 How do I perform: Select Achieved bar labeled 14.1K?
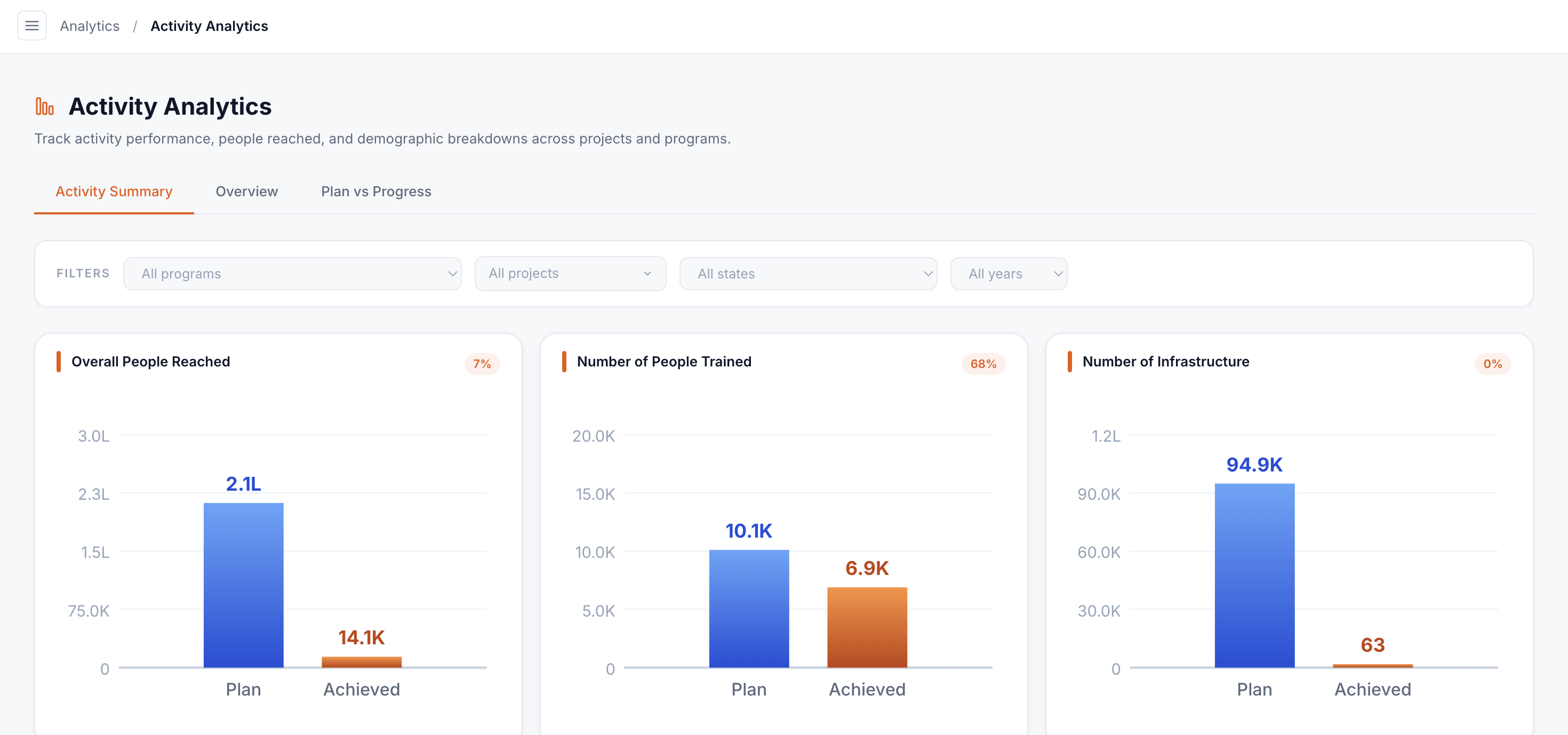coord(362,662)
